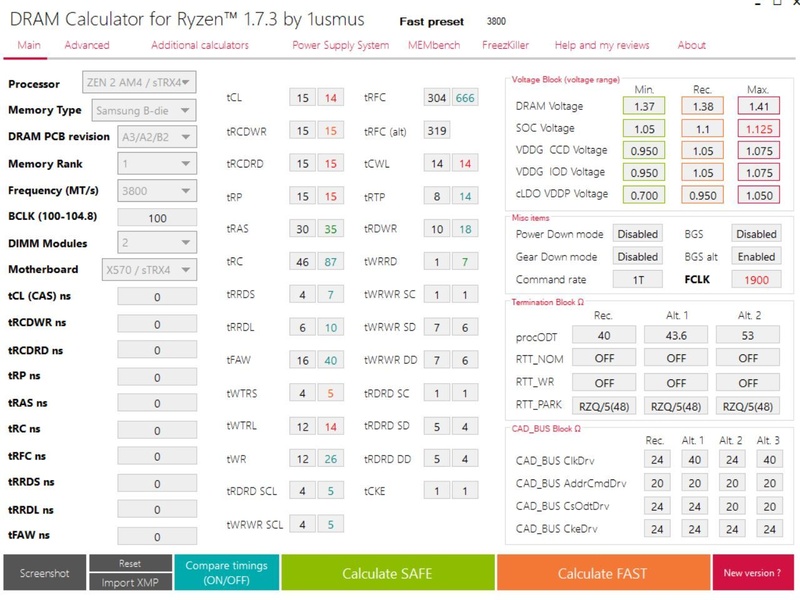Click the Power Down mode Disabled value
Viewport: 800px width, 600px height.
(x=638, y=234)
